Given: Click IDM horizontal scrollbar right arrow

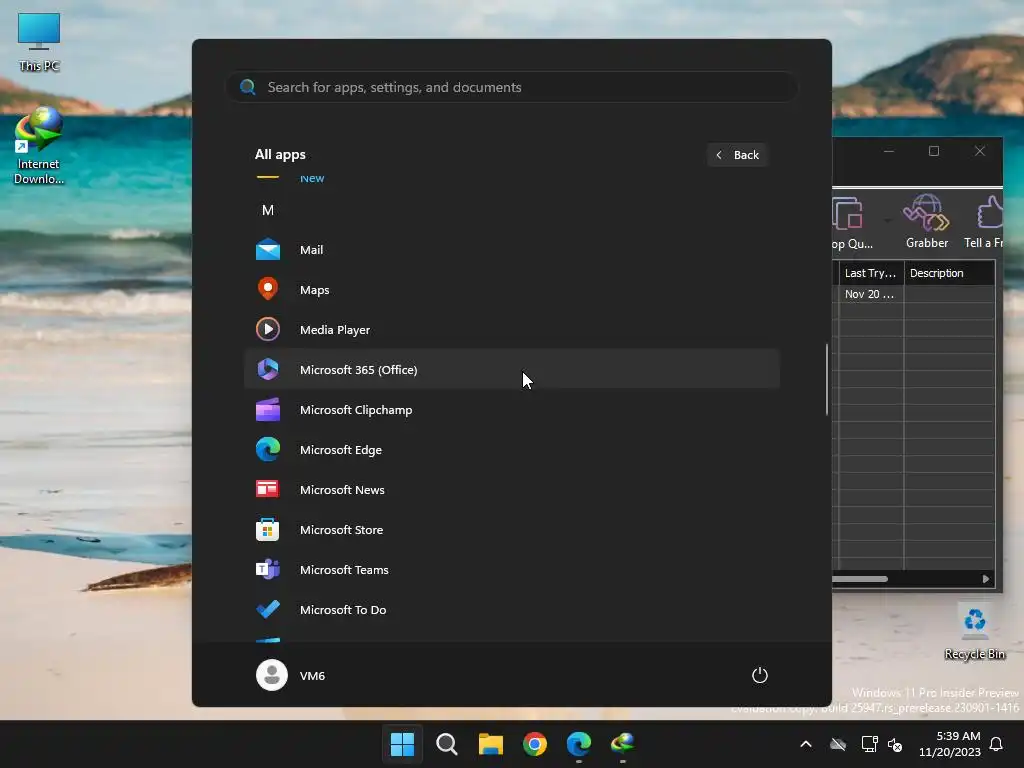Looking at the screenshot, I should [x=985, y=579].
